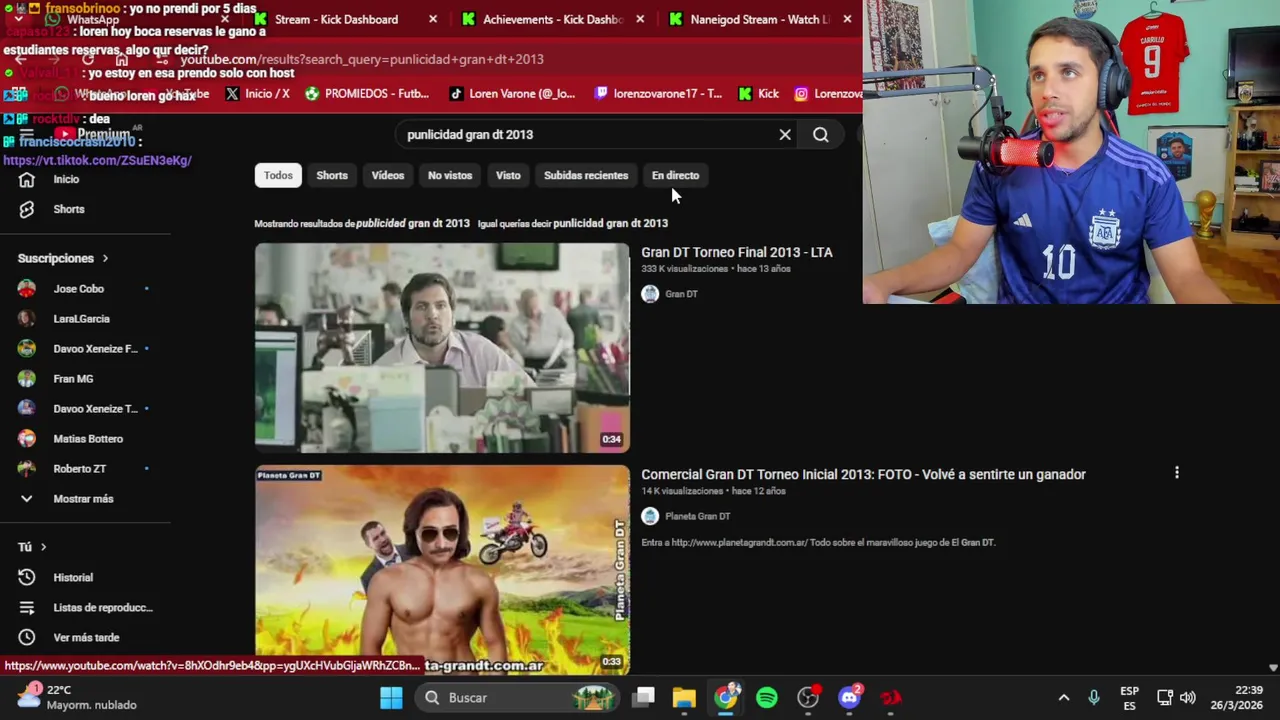Image resolution: width=1280 pixels, height=720 pixels.
Task: Open Jose Cobo subscription channel
Action: tap(78, 288)
